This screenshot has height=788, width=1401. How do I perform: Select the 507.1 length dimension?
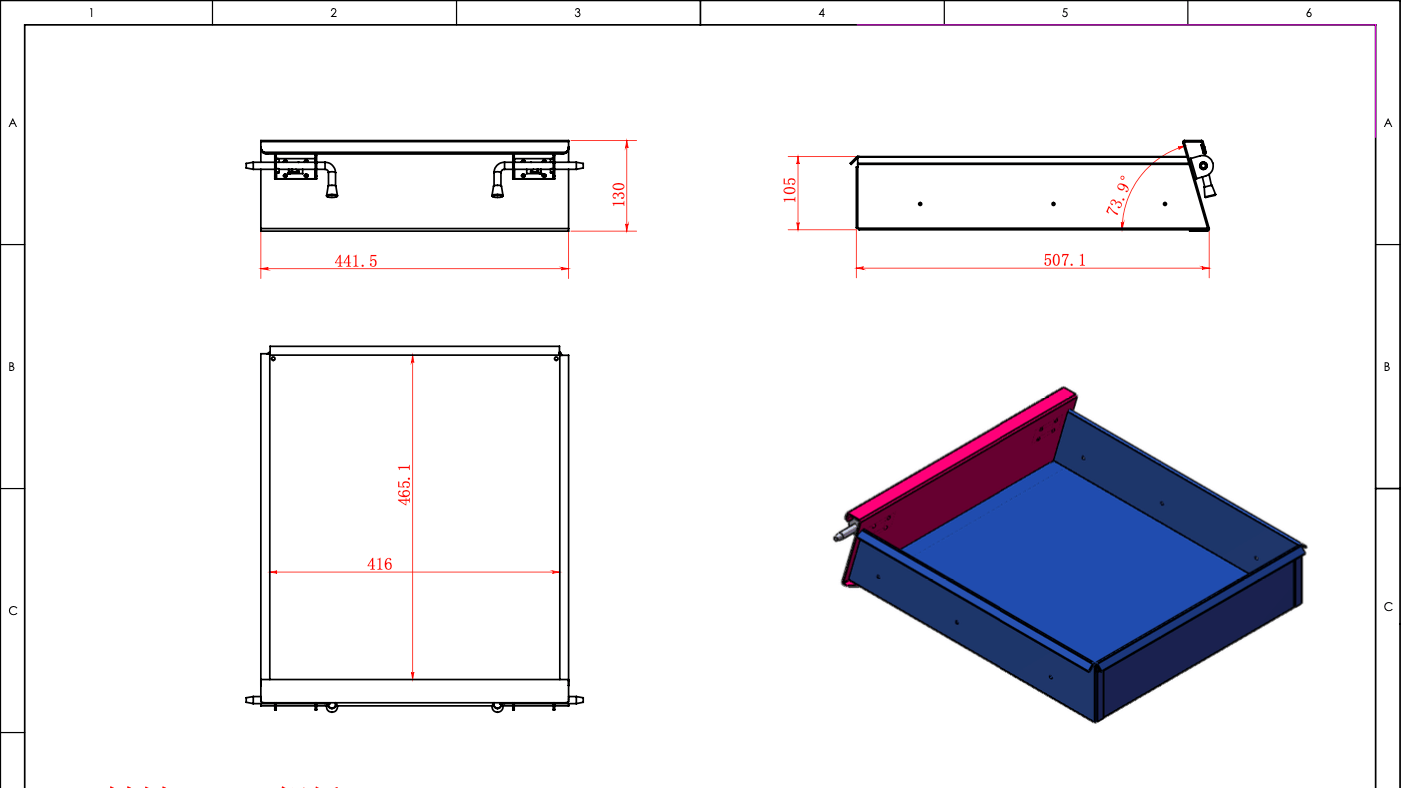pyautogui.click(x=1064, y=260)
